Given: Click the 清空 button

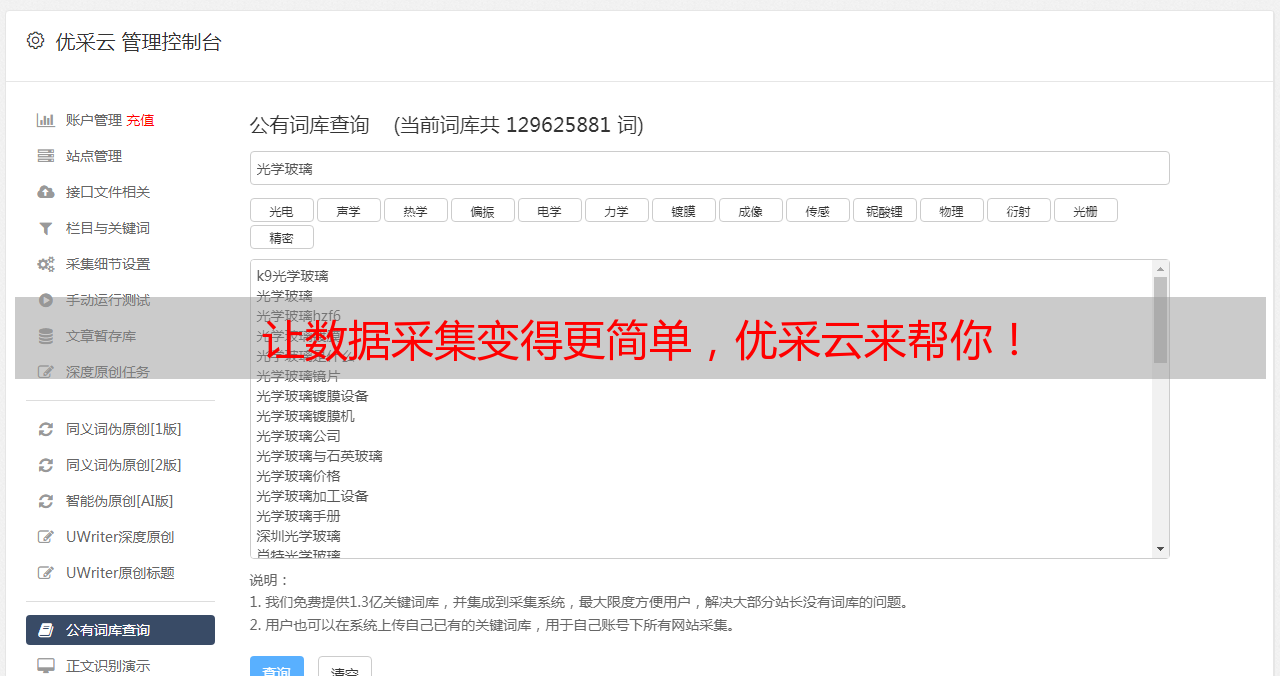Looking at the screenshot, I should pyautogui.click(x=345, y=669).
